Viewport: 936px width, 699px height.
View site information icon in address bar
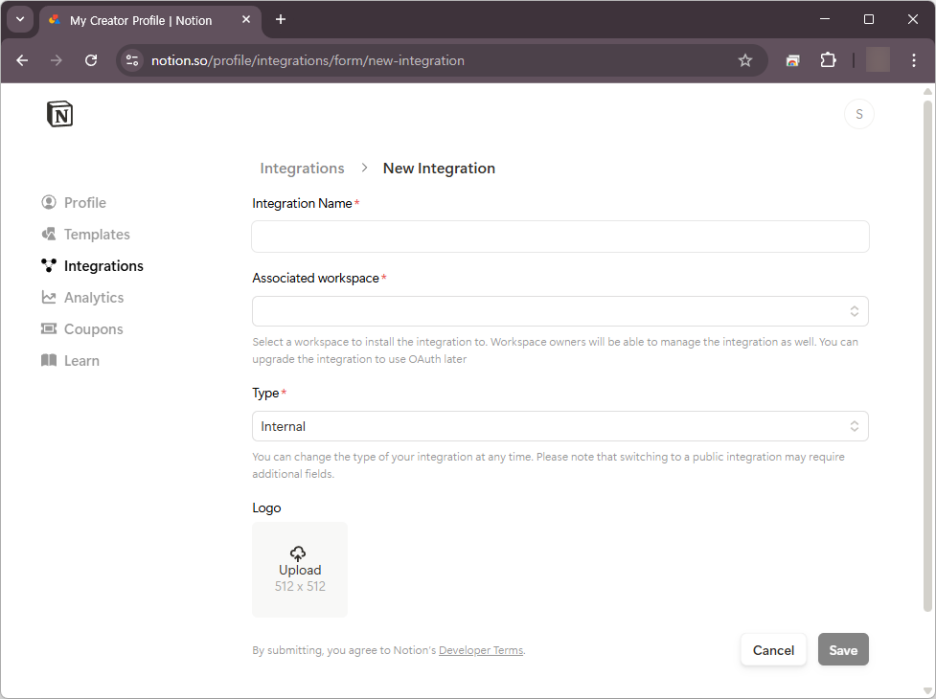coord(132,60)
